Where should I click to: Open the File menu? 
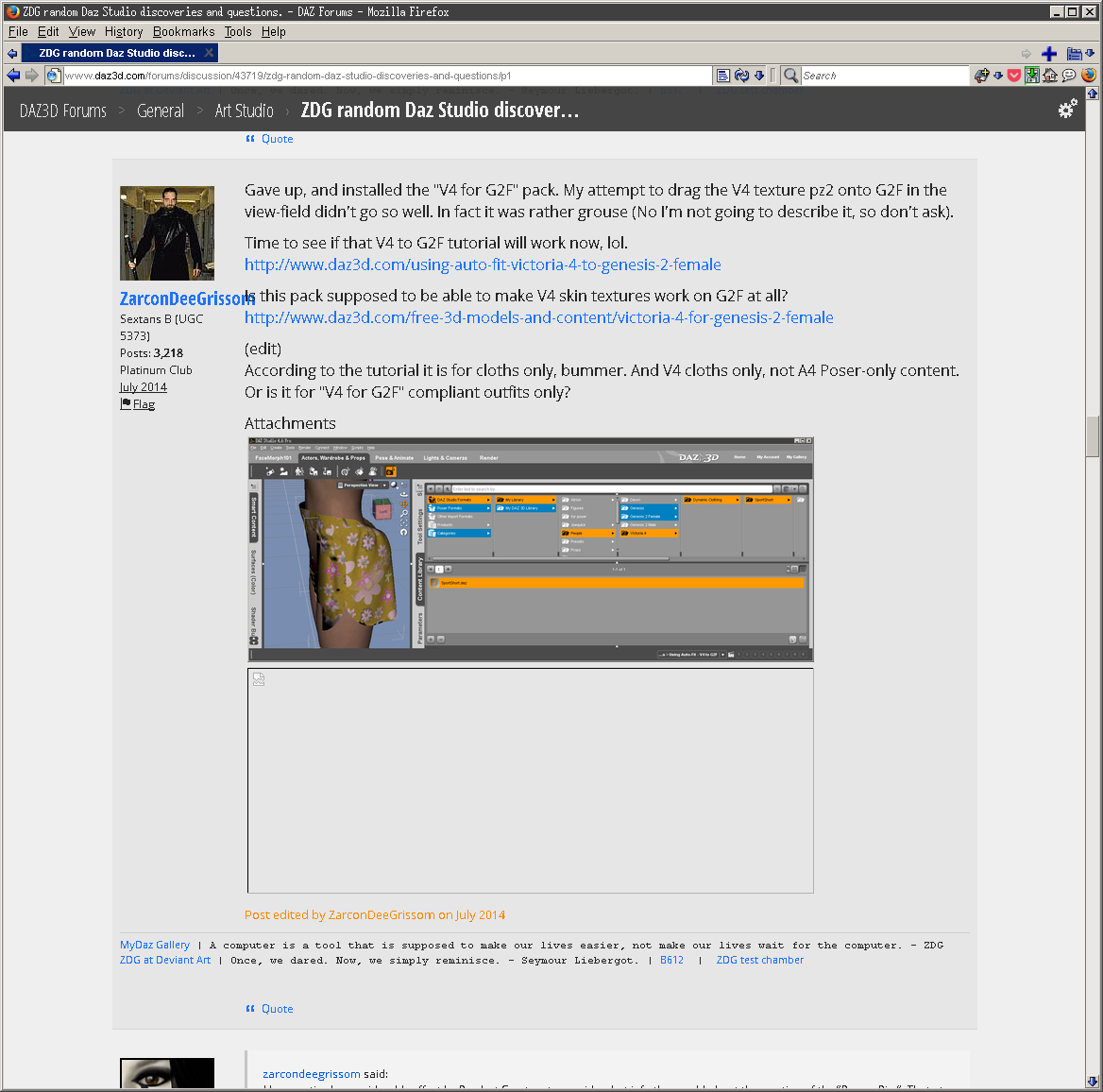click(18, 32)
